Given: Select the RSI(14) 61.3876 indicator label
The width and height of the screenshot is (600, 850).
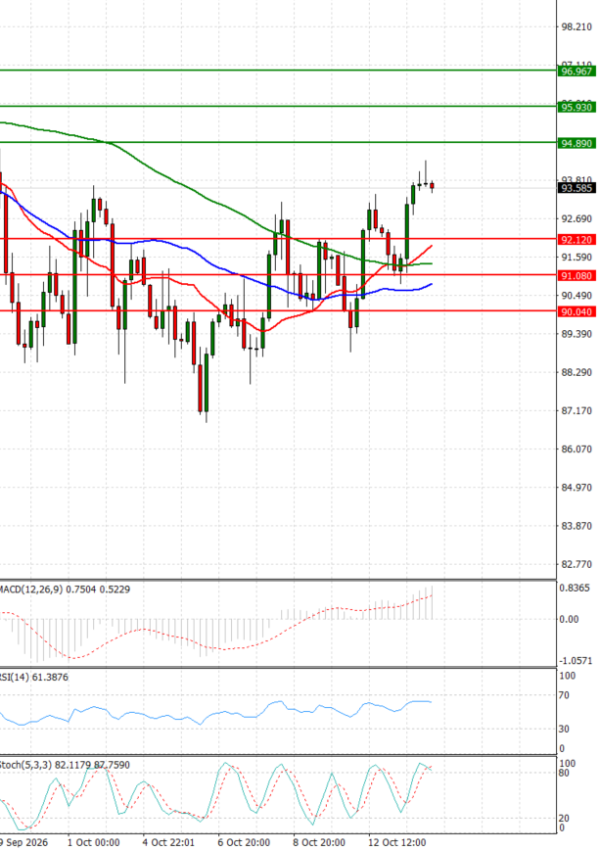Looking at the screenshot, I should pyautogui.click(x=34, y=677).
